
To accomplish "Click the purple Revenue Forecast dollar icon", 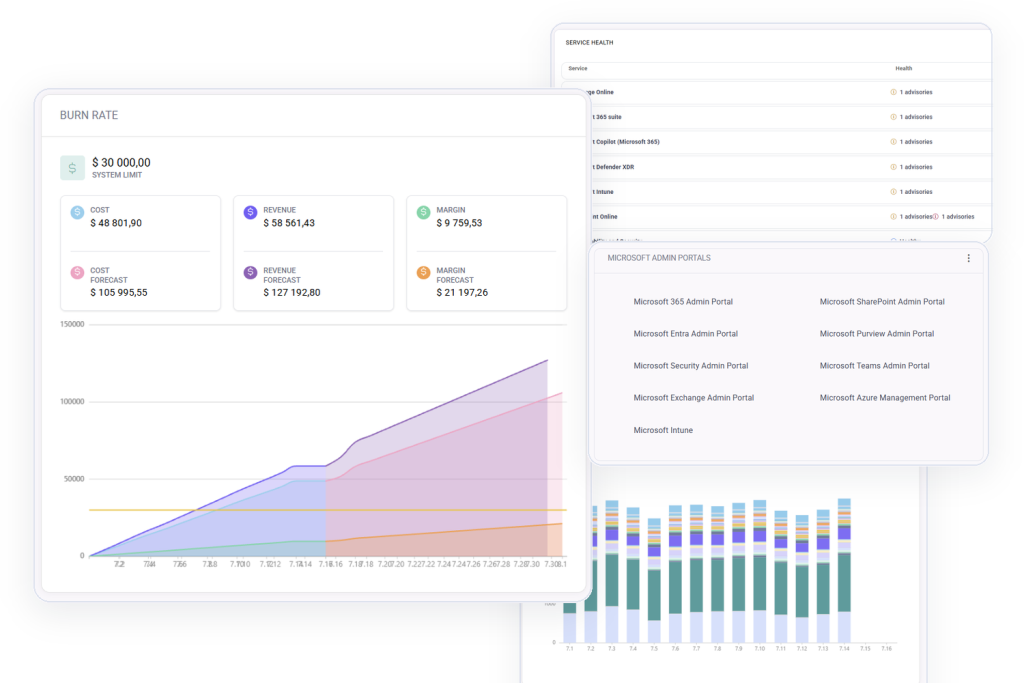I will [250, 272].
